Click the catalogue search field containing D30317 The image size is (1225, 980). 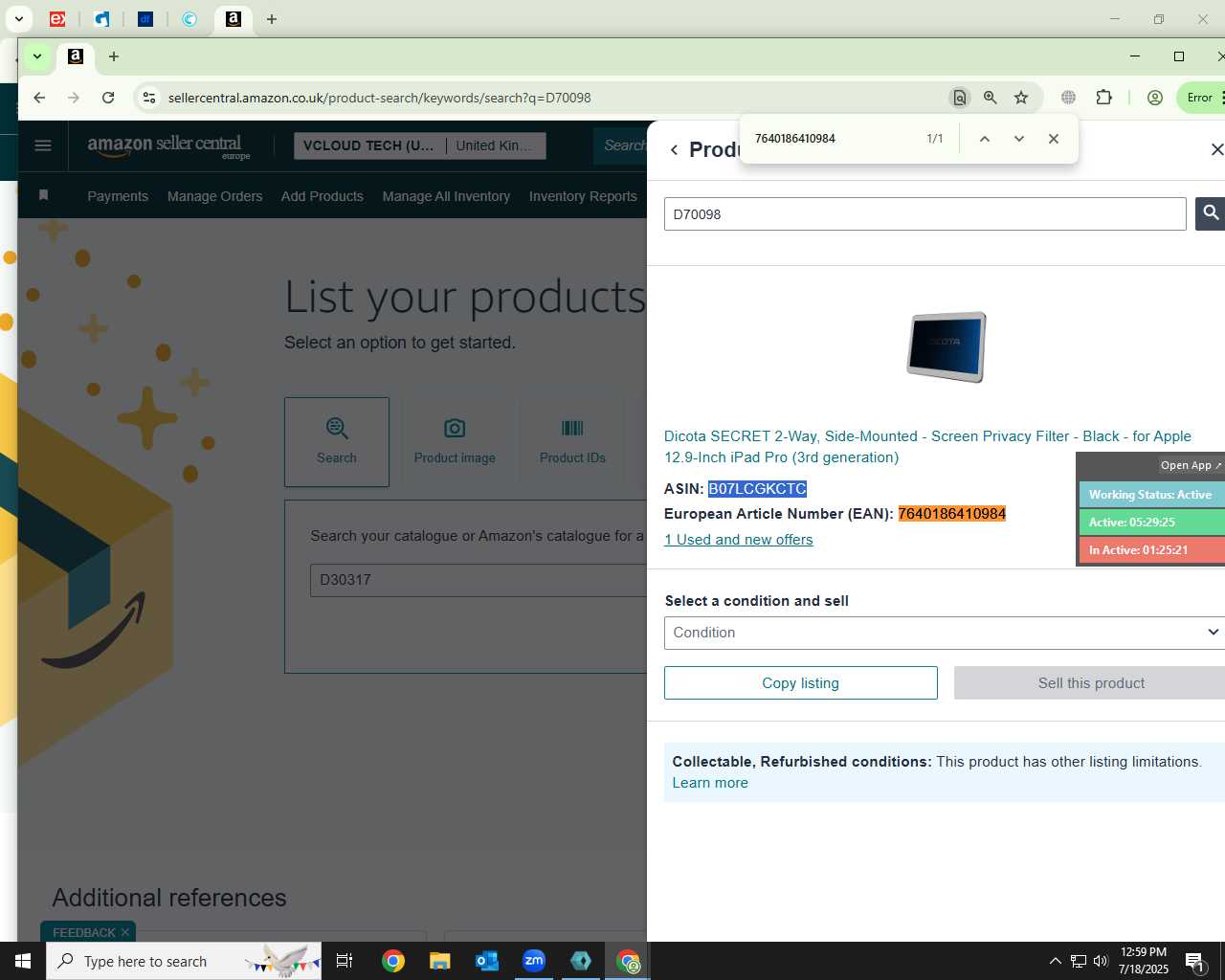pos(479,580)
